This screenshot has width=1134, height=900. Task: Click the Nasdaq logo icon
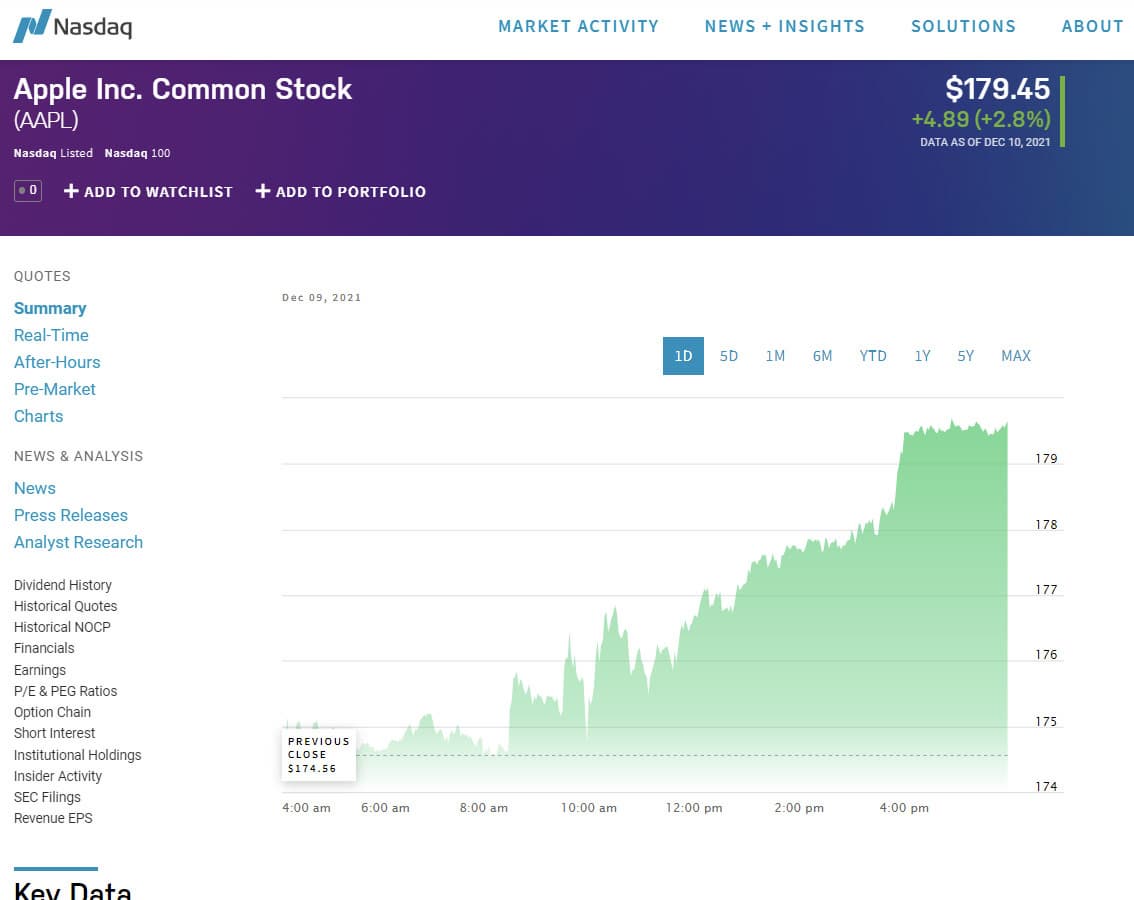click(x=32, y=26)
